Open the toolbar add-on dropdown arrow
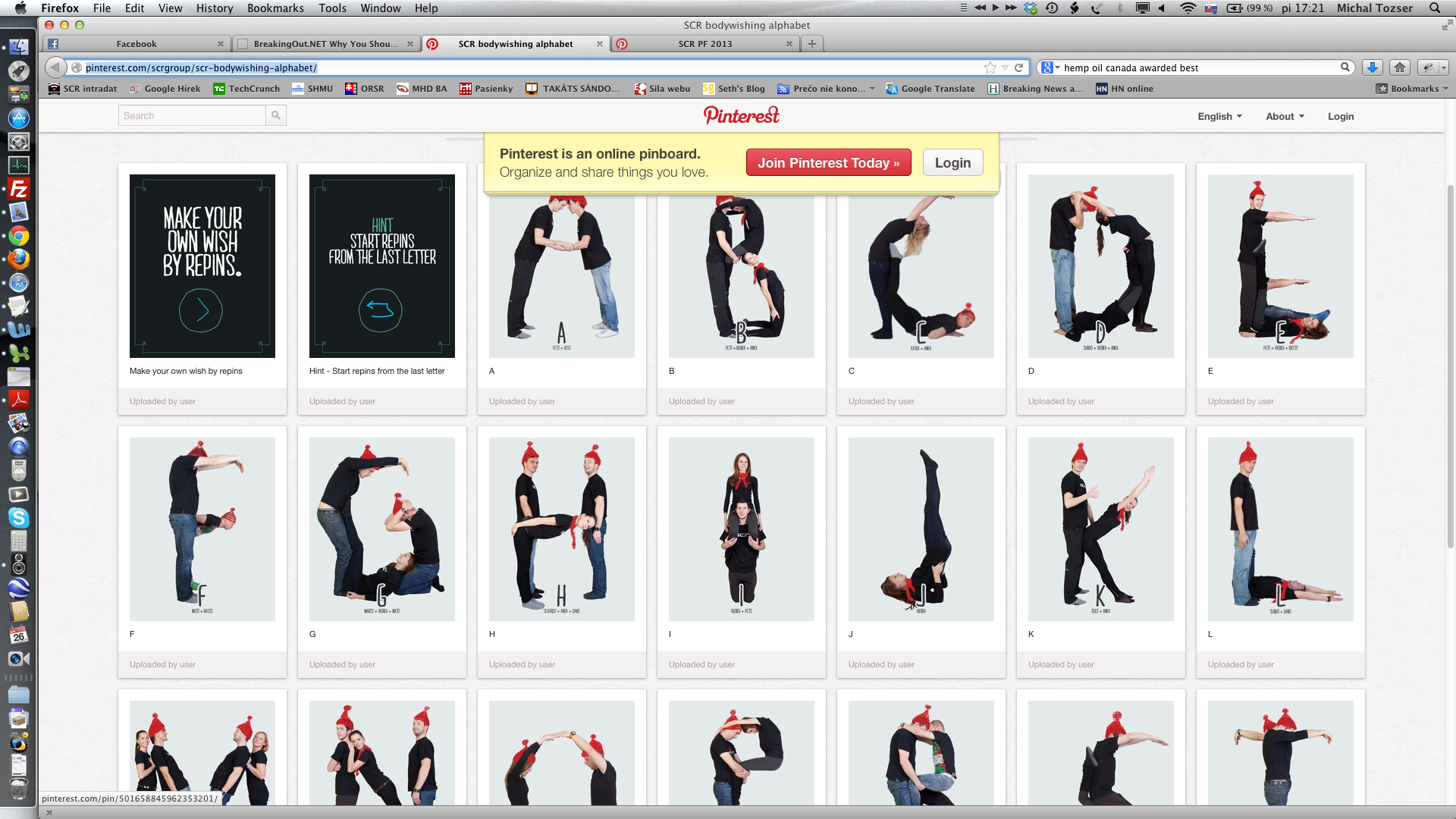The image size is (1456, 819). click(1443, 67)
